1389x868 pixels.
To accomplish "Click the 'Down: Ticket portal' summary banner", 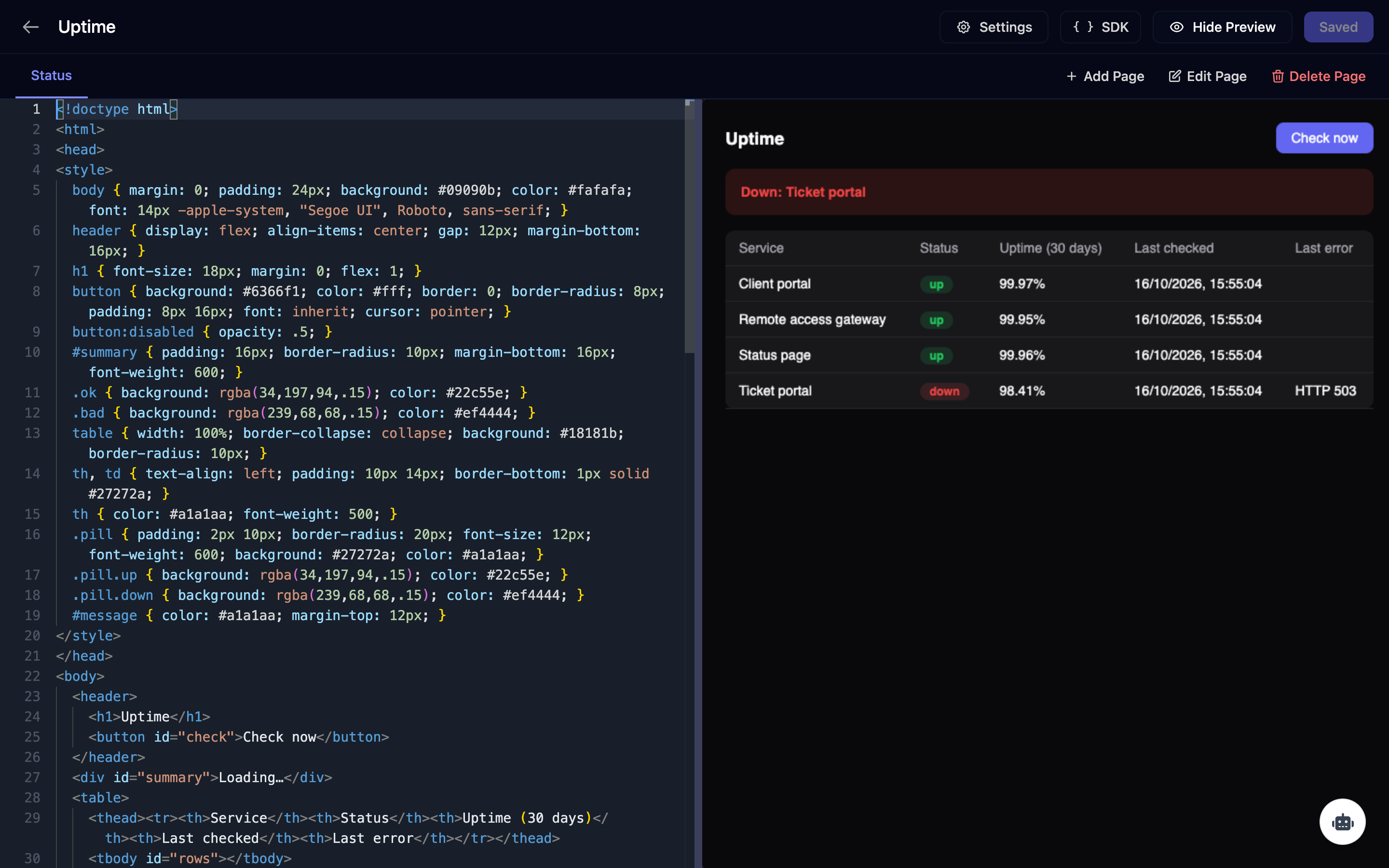I will pyautogui.click(x=1049, y=192).
